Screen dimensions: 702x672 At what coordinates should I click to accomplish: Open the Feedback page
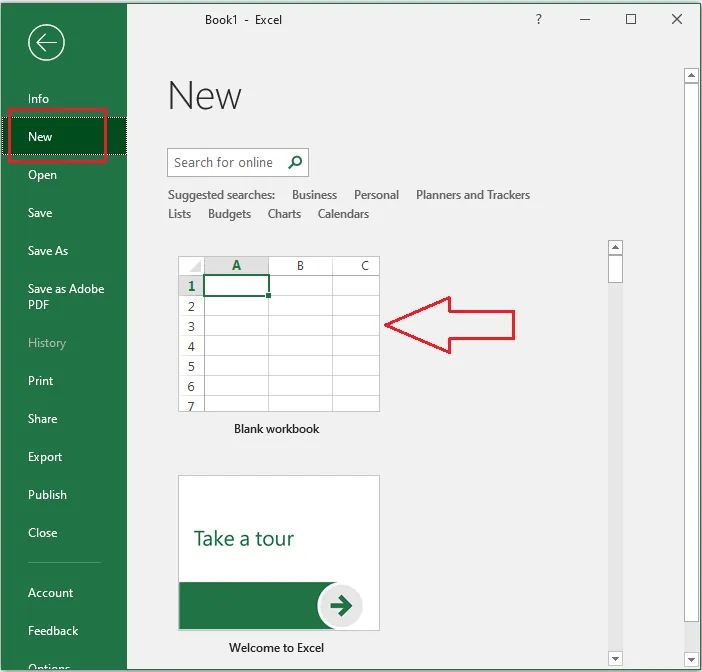pos(53,631)
